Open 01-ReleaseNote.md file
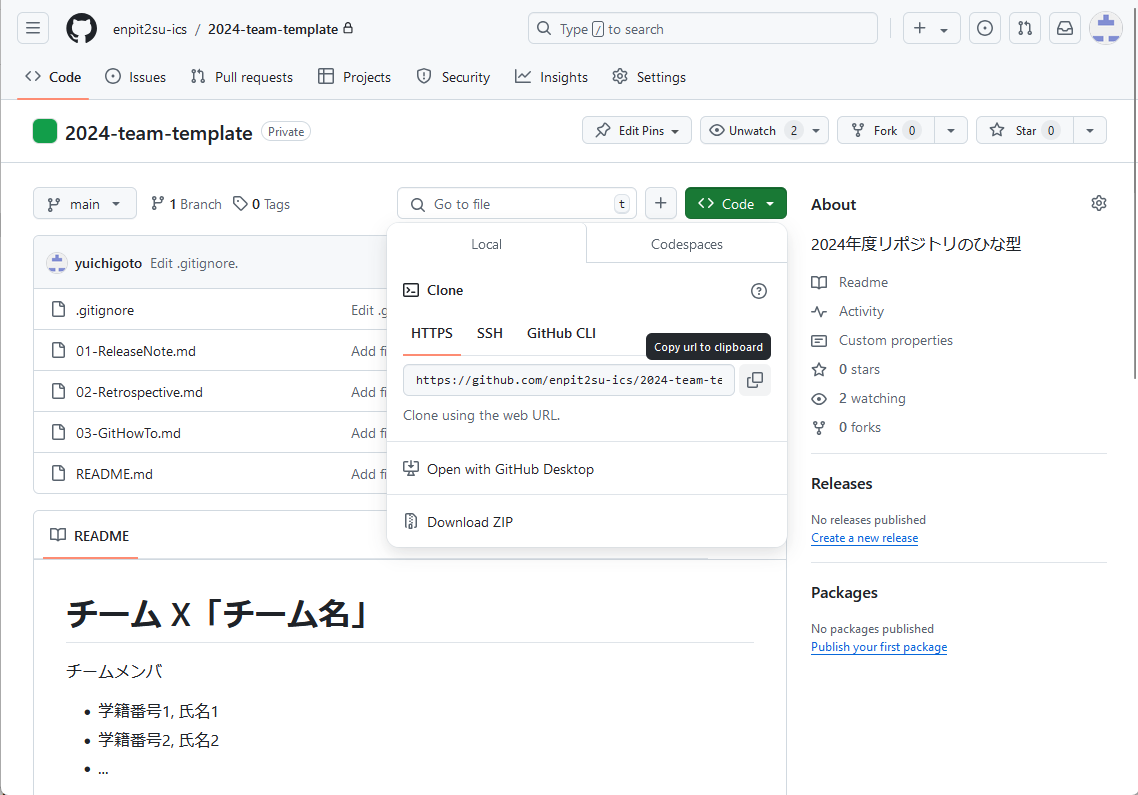This screenshot has width=1138, height=795. 136,351
